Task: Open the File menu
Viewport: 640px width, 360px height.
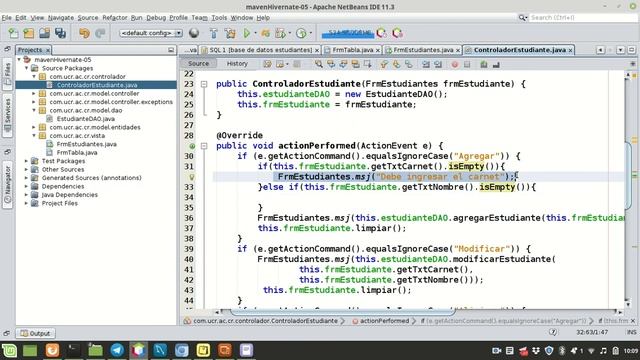Action: [7, 18]
